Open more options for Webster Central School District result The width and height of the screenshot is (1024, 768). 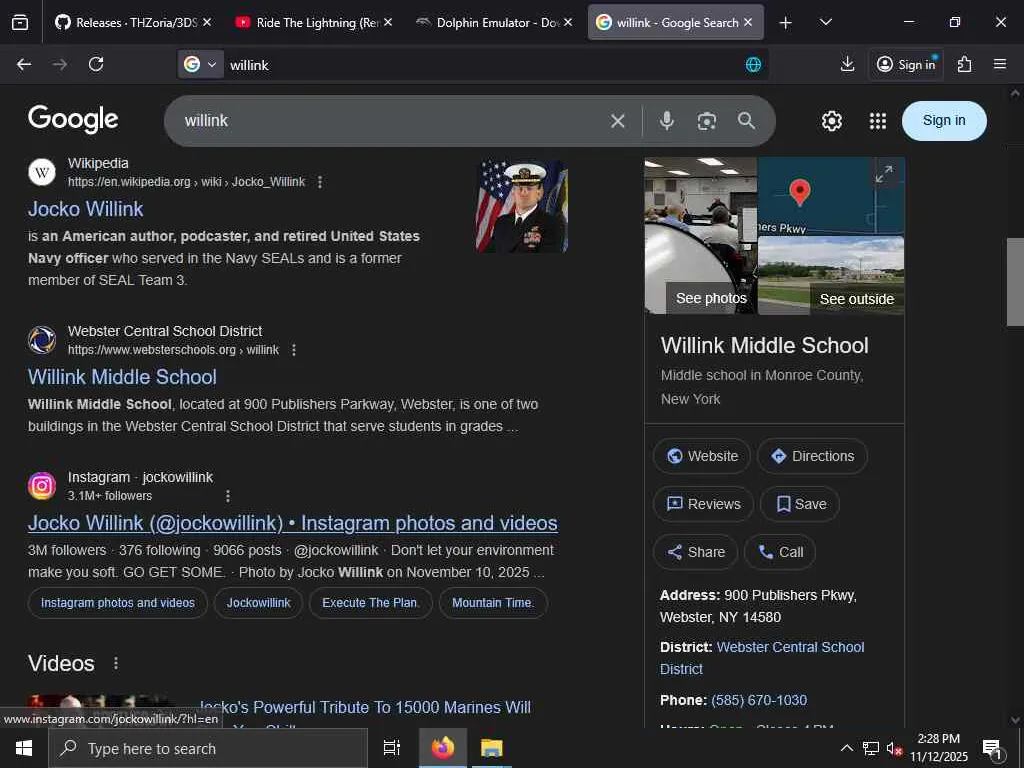coord(294,350)
